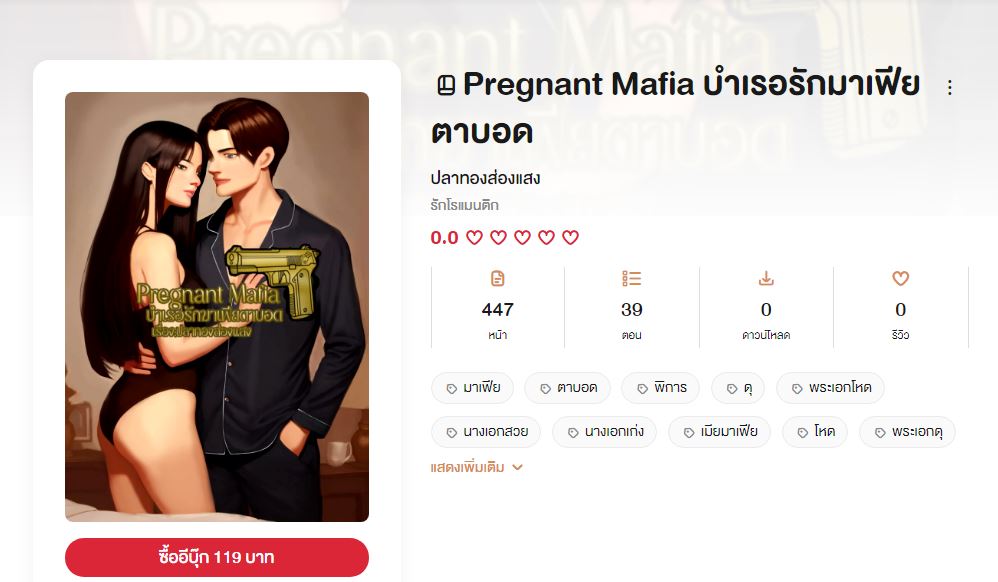Buy the ebook for 119 บาท
Viewport: 998px width, 582px height.
tap(217, 557)
